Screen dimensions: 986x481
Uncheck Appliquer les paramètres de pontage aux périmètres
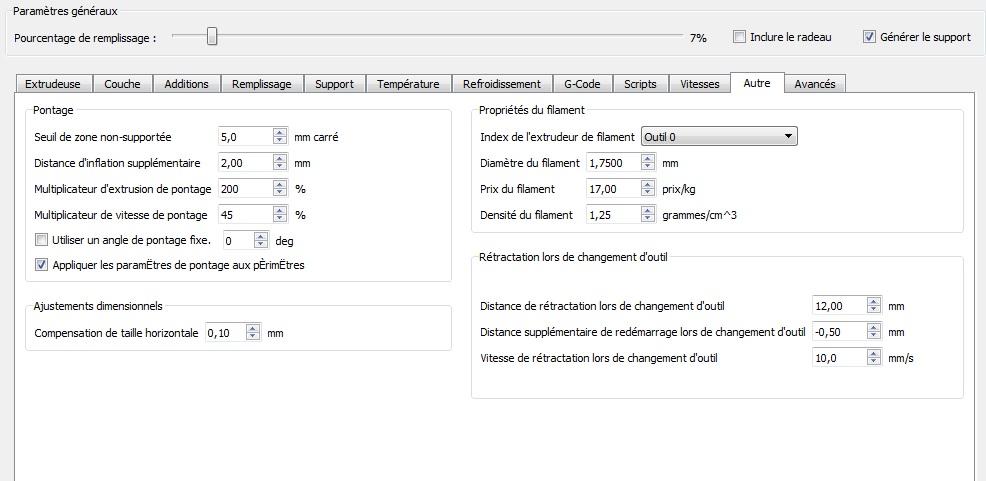point(42,265)
